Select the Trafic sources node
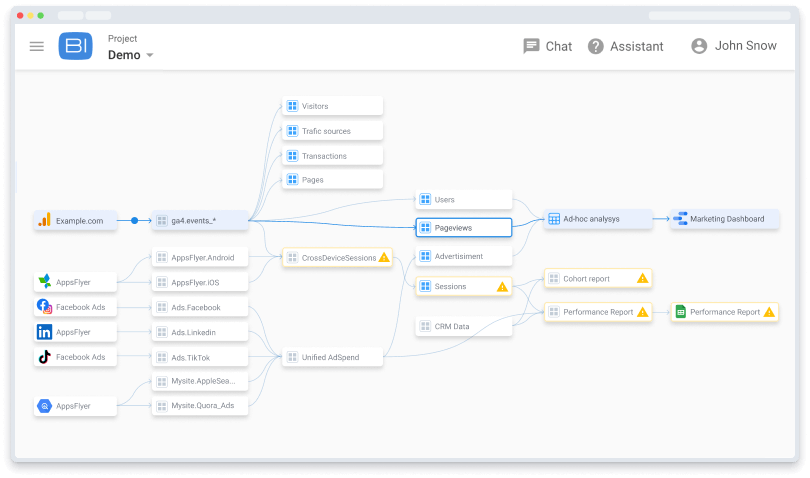The image size is (810, 478). pos(333,131)
